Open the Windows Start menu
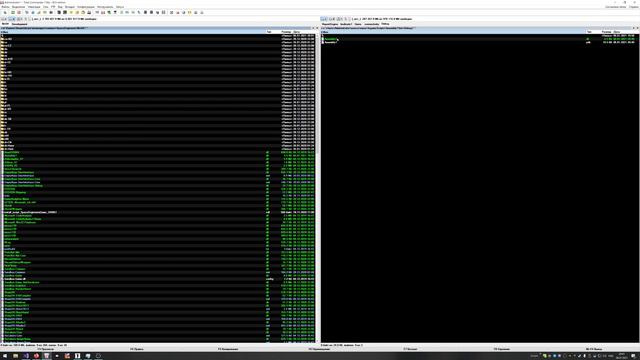Viewport: 640px width, 360px height. click(5, 356)
